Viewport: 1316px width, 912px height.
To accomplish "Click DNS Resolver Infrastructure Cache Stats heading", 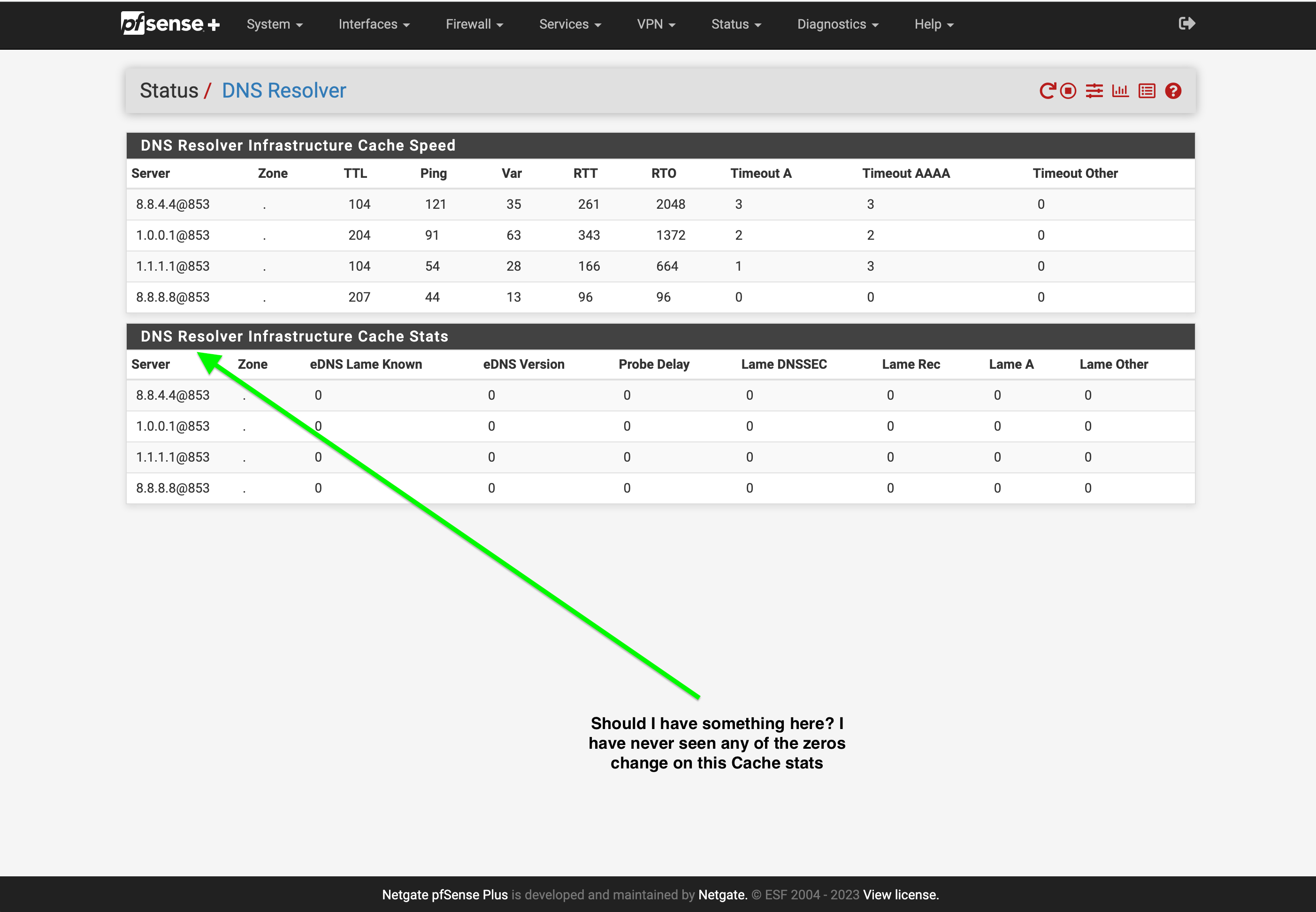I will click(294, 336).
